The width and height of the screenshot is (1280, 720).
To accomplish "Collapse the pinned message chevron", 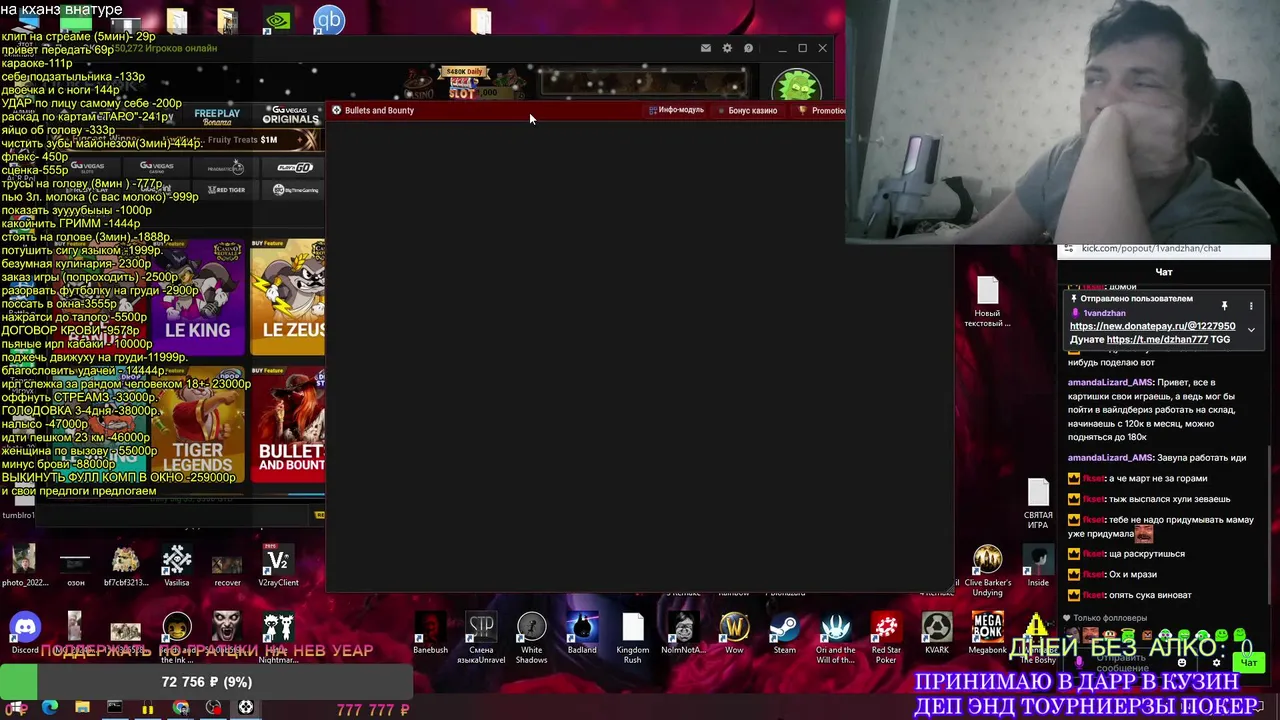I will point(1250,329).
